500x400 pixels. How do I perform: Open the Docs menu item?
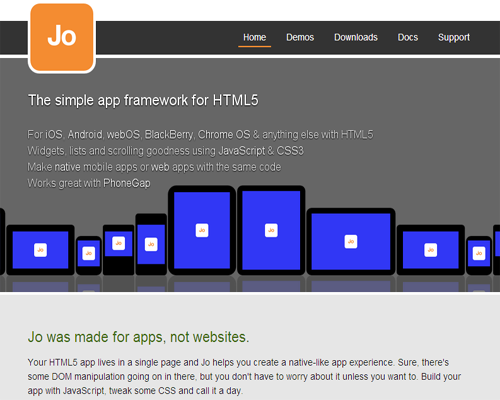(408, 37)
